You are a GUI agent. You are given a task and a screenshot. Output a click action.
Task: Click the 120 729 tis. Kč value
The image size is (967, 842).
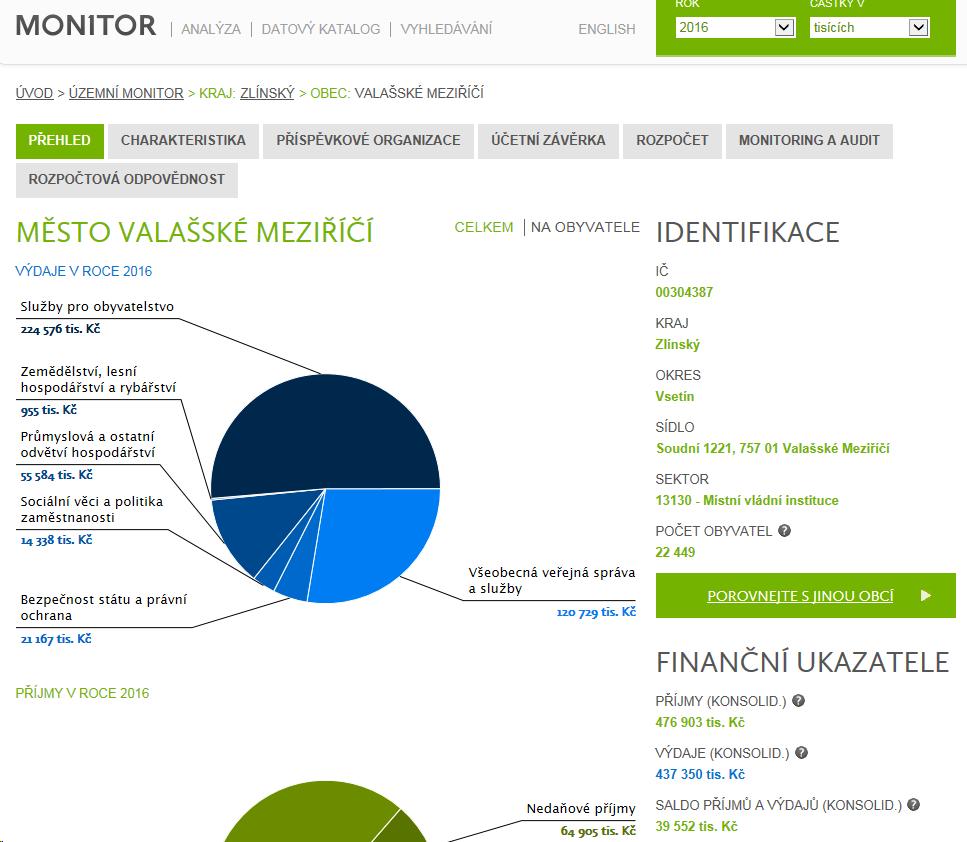point(596,612)
